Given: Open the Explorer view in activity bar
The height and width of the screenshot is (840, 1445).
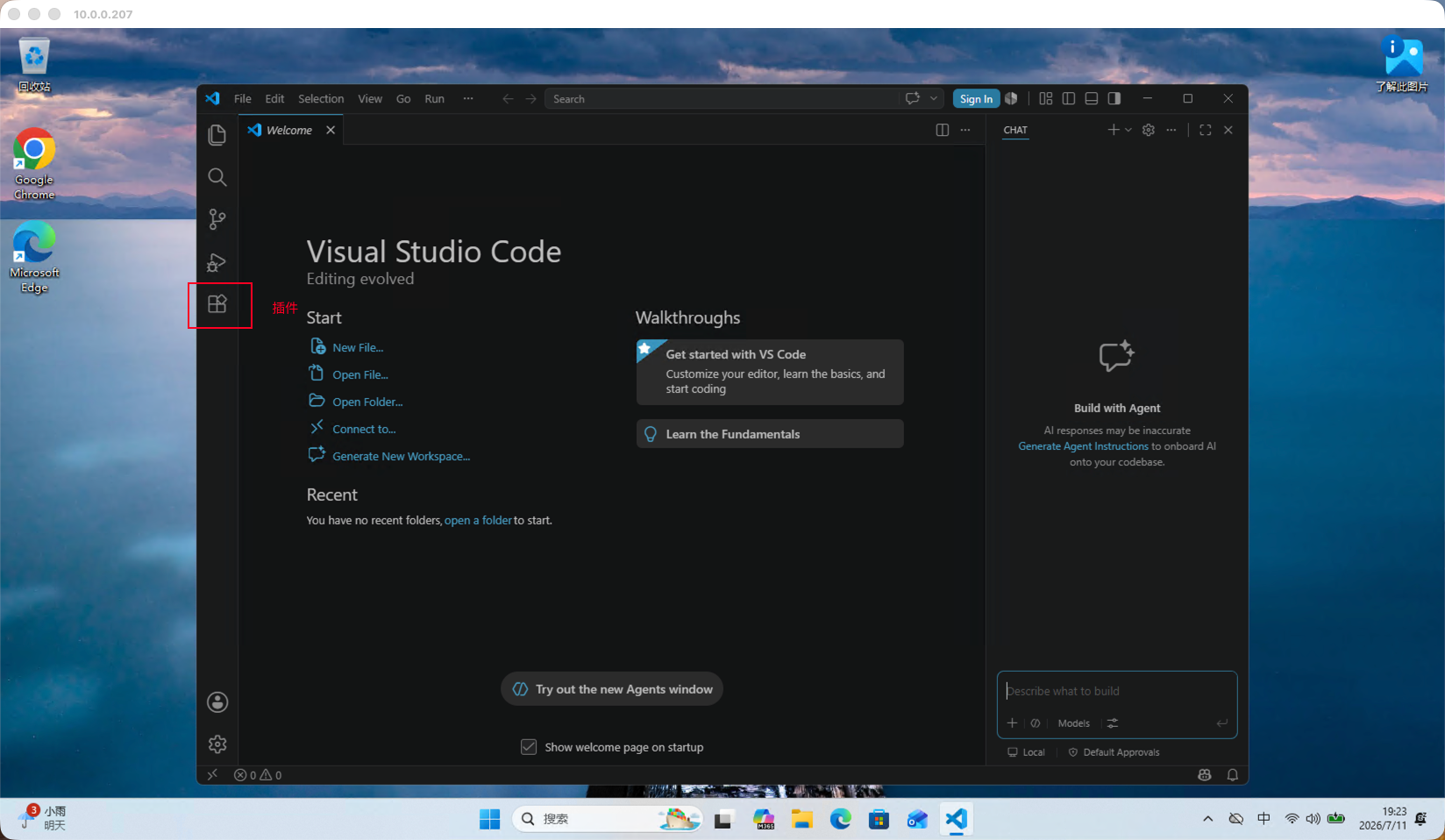Looking at the screenshot, I should coord(217,135).
